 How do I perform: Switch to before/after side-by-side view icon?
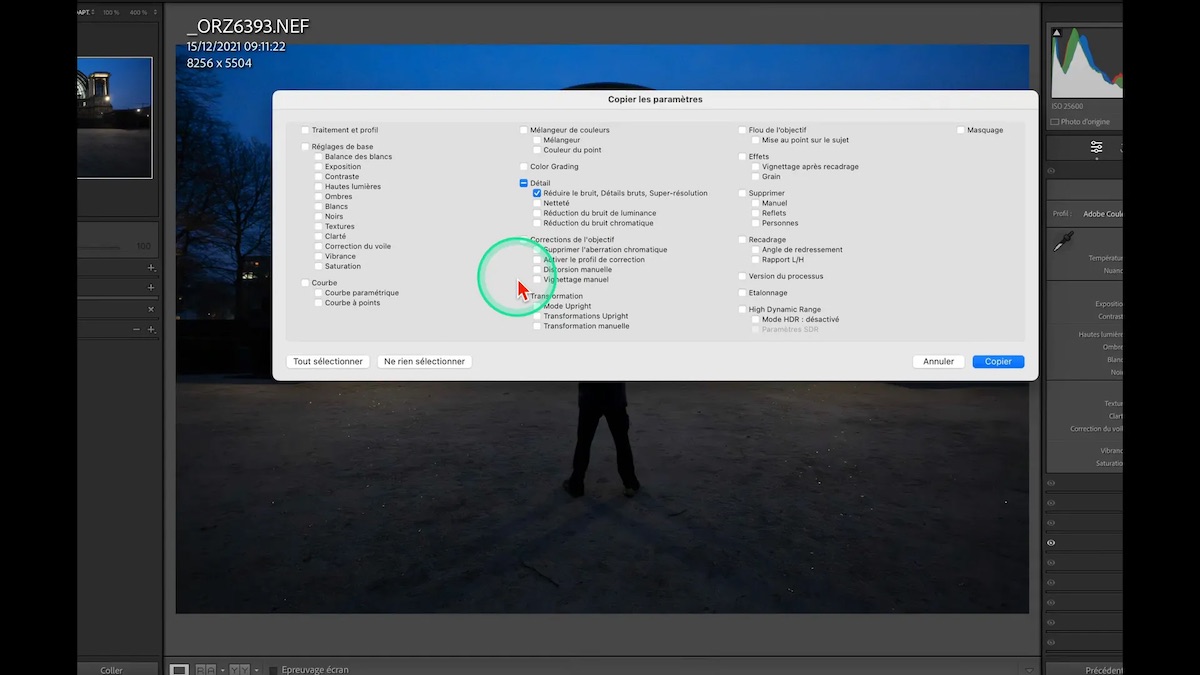[205, 669]
